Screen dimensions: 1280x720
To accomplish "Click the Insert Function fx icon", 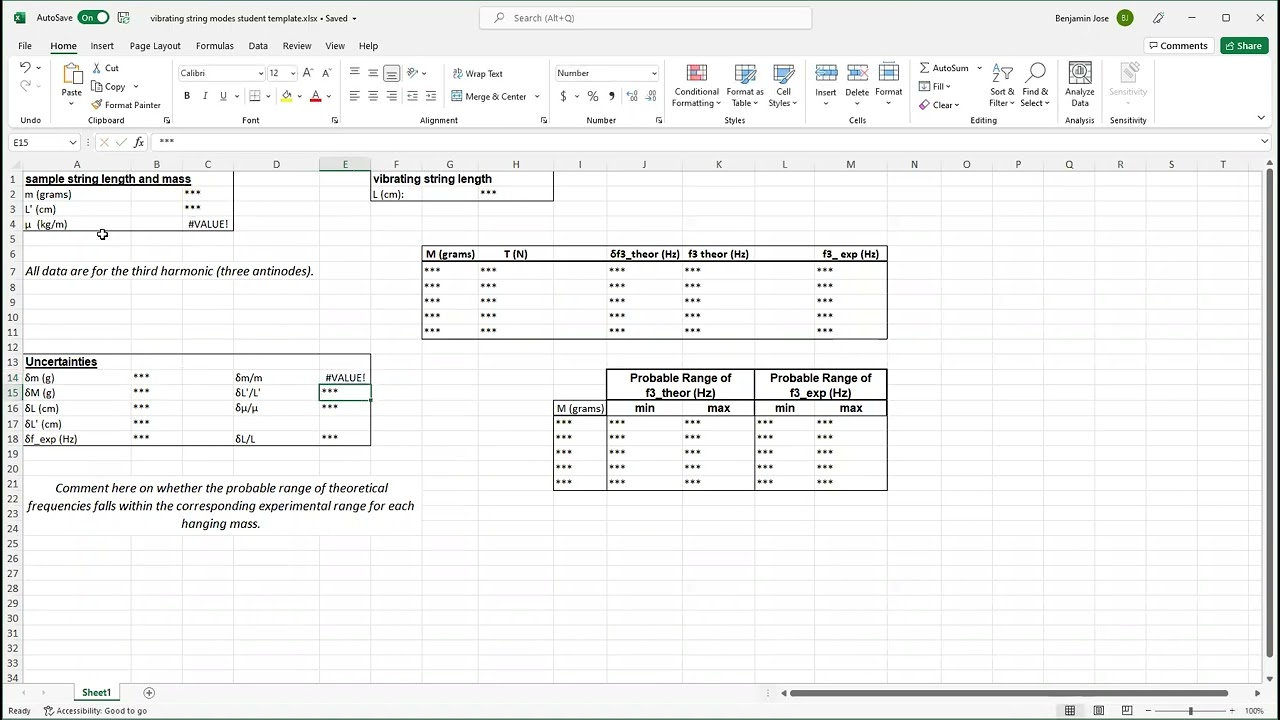I will [x=139, y=142].
